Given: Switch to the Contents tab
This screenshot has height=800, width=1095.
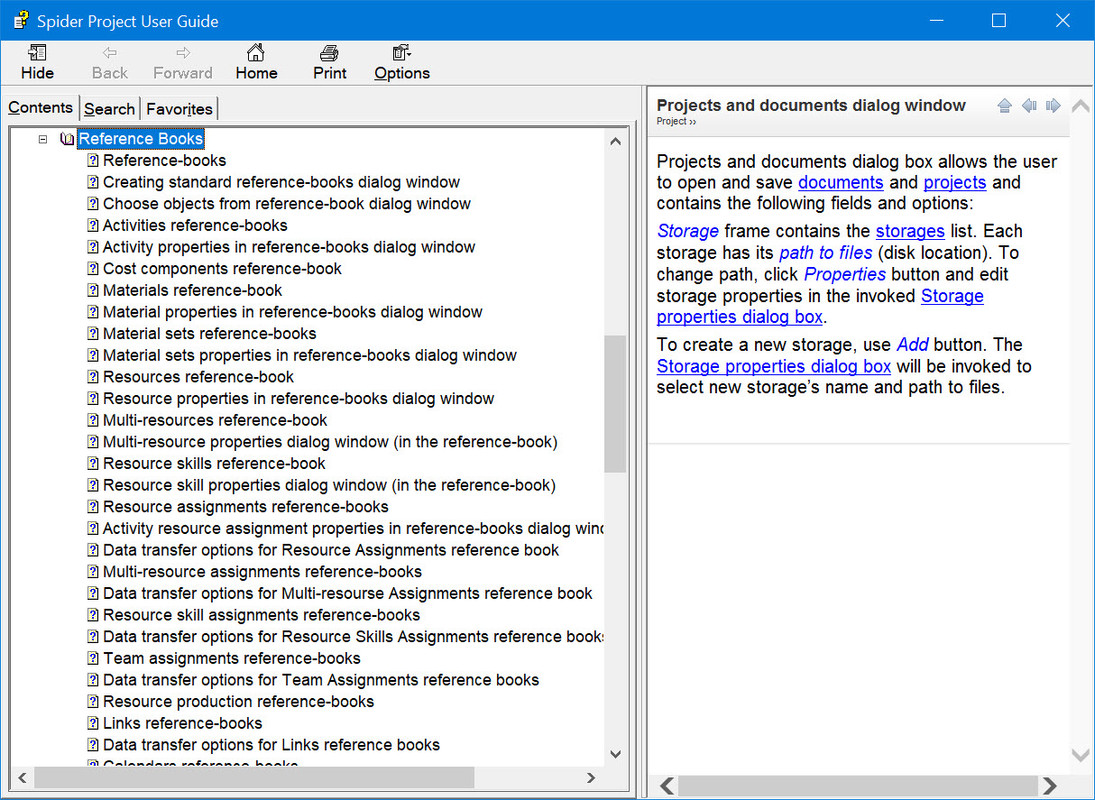Looking at the screenshot, I should point(41,108).
